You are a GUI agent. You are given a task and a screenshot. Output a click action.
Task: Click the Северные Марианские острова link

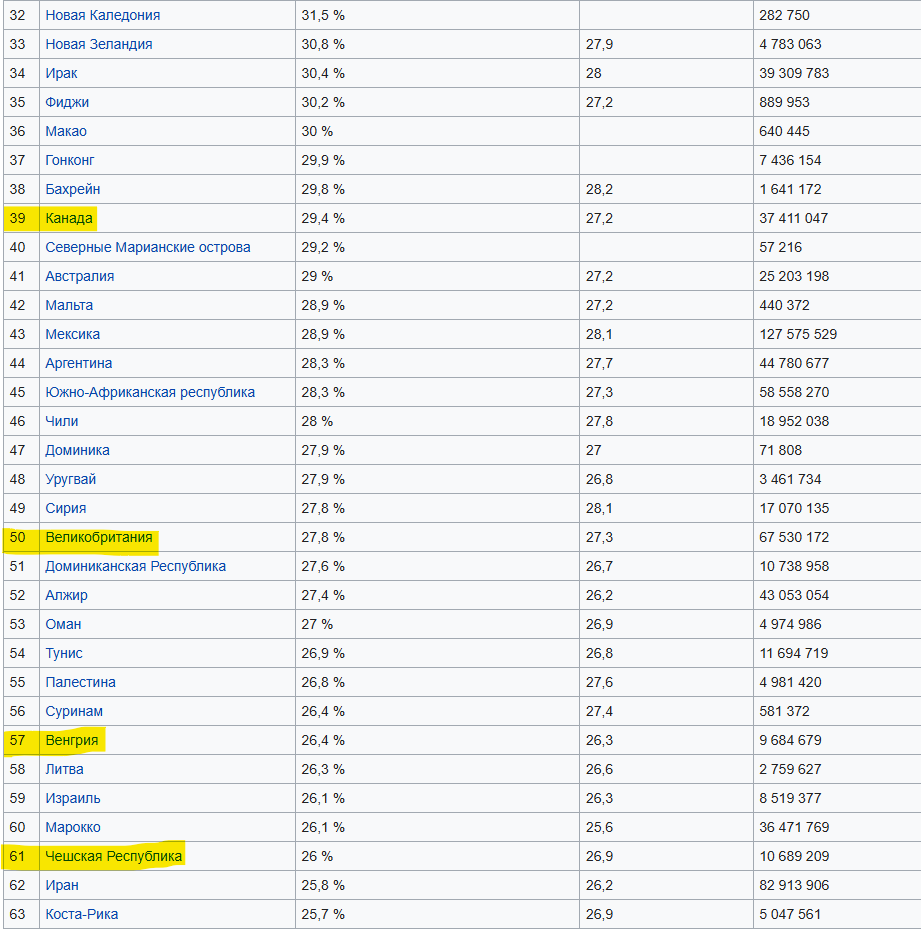148,247
